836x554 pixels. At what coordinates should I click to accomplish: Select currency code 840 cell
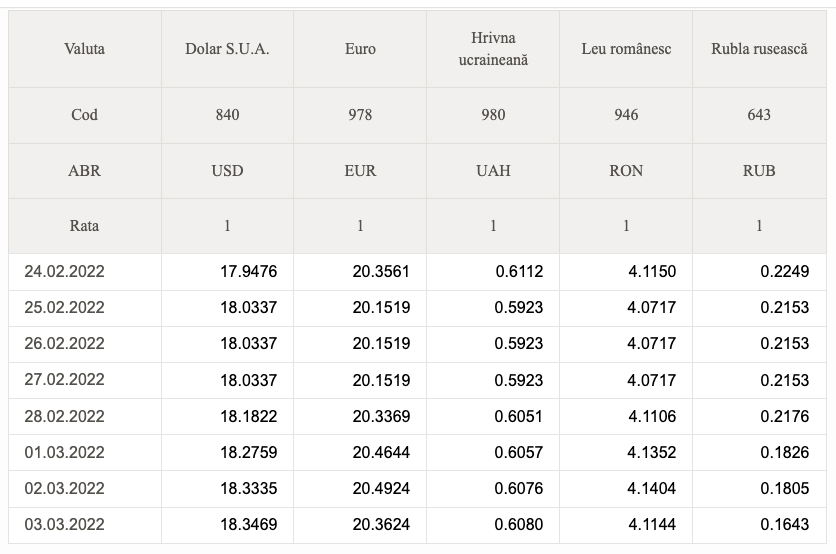tap(227, 114)
